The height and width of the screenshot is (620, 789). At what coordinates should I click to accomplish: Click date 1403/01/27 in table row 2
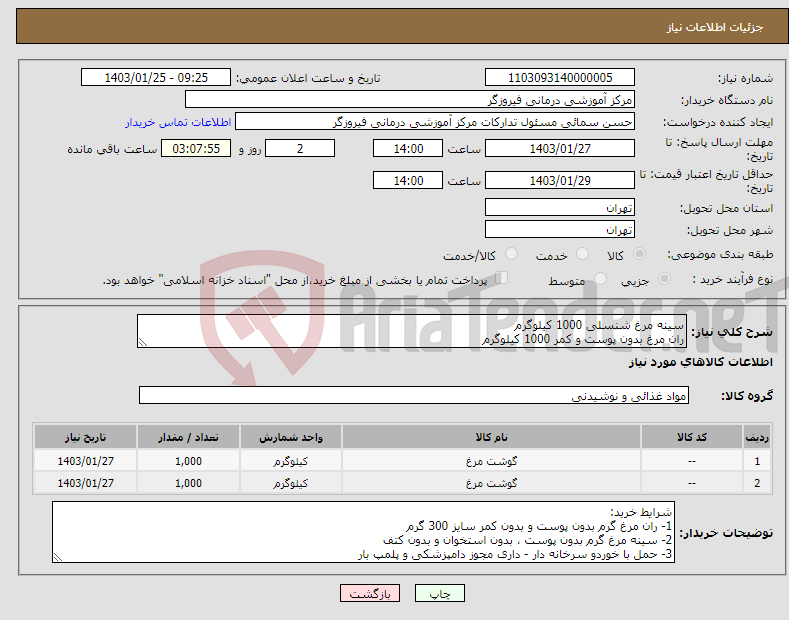pos(86,483)
